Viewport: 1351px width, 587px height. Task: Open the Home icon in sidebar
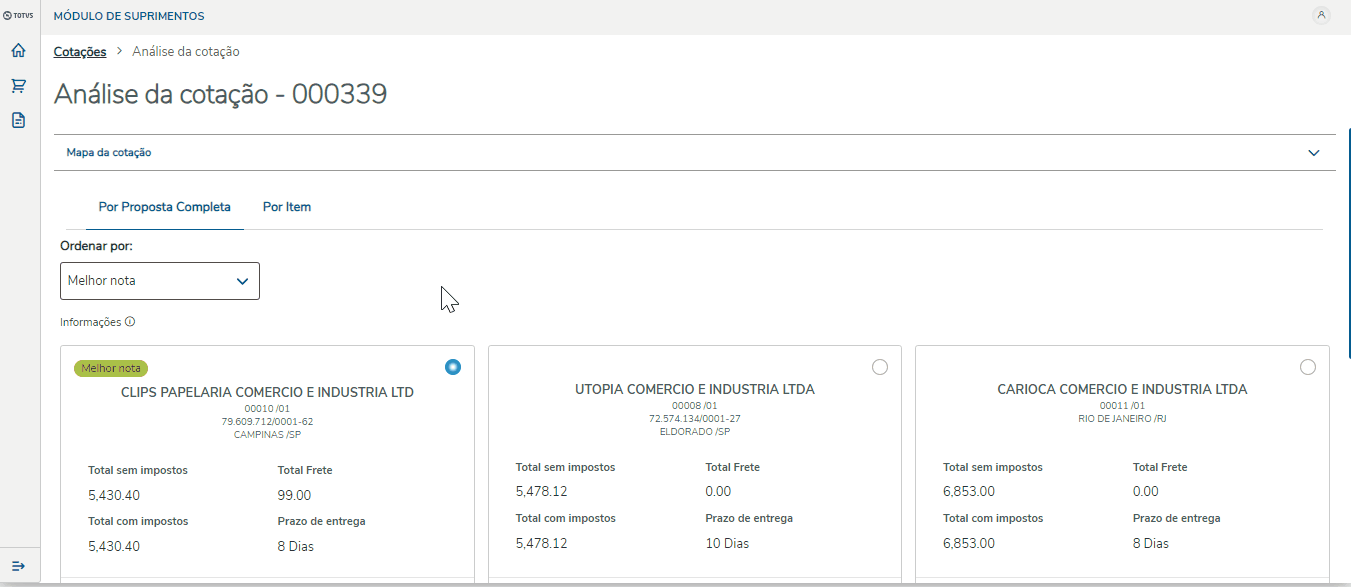coord(18,50)
